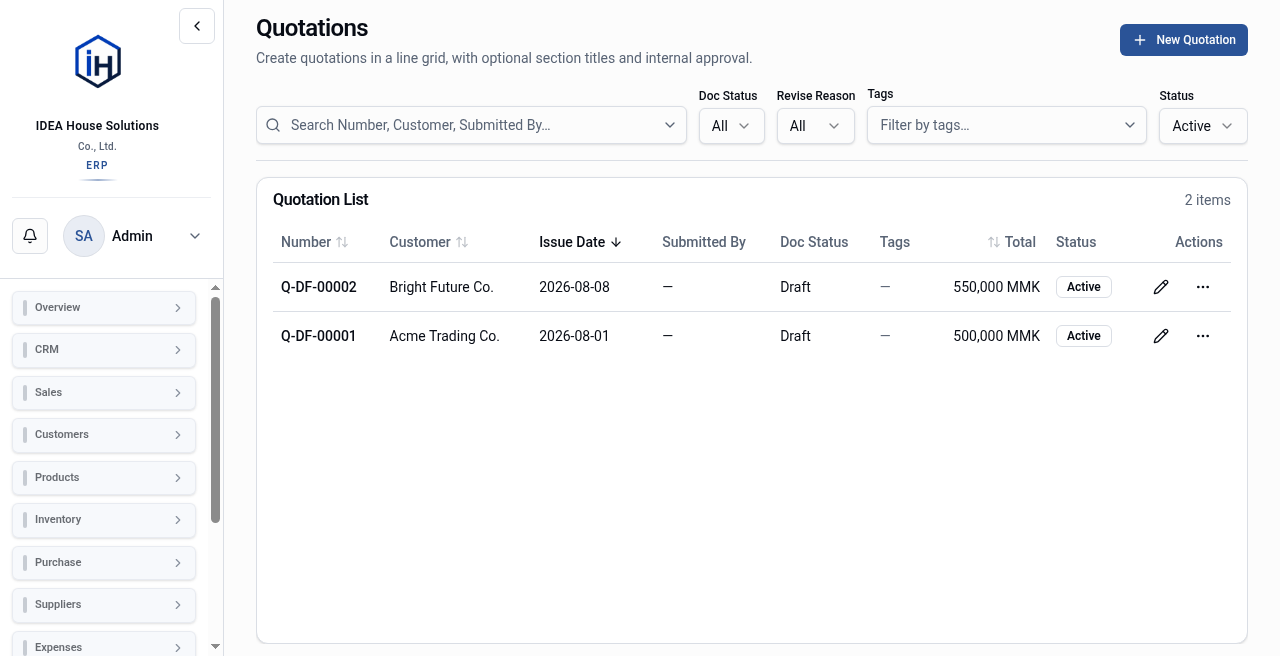This screenshot has width=1280, height=656.
Task: Expand the CRM menu
Action: [104, 350]
